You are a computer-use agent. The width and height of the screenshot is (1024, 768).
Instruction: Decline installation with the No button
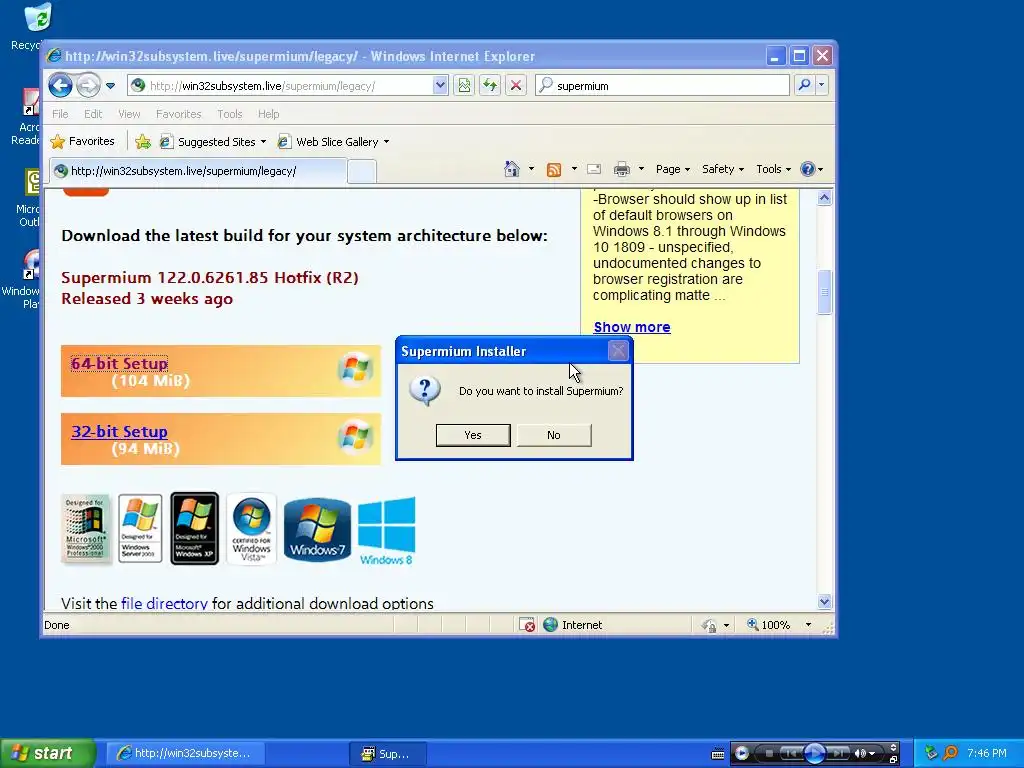pos(554,435)
